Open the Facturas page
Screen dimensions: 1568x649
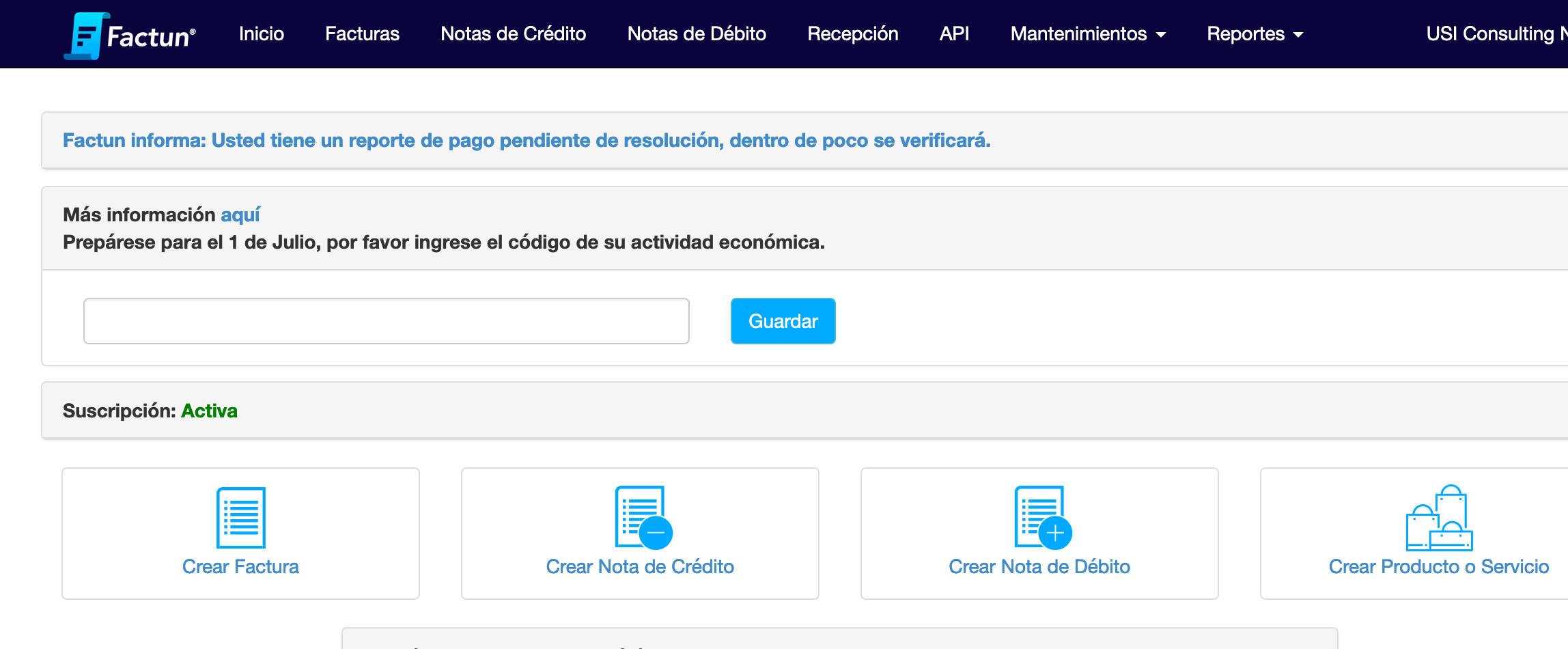[362, 33]
